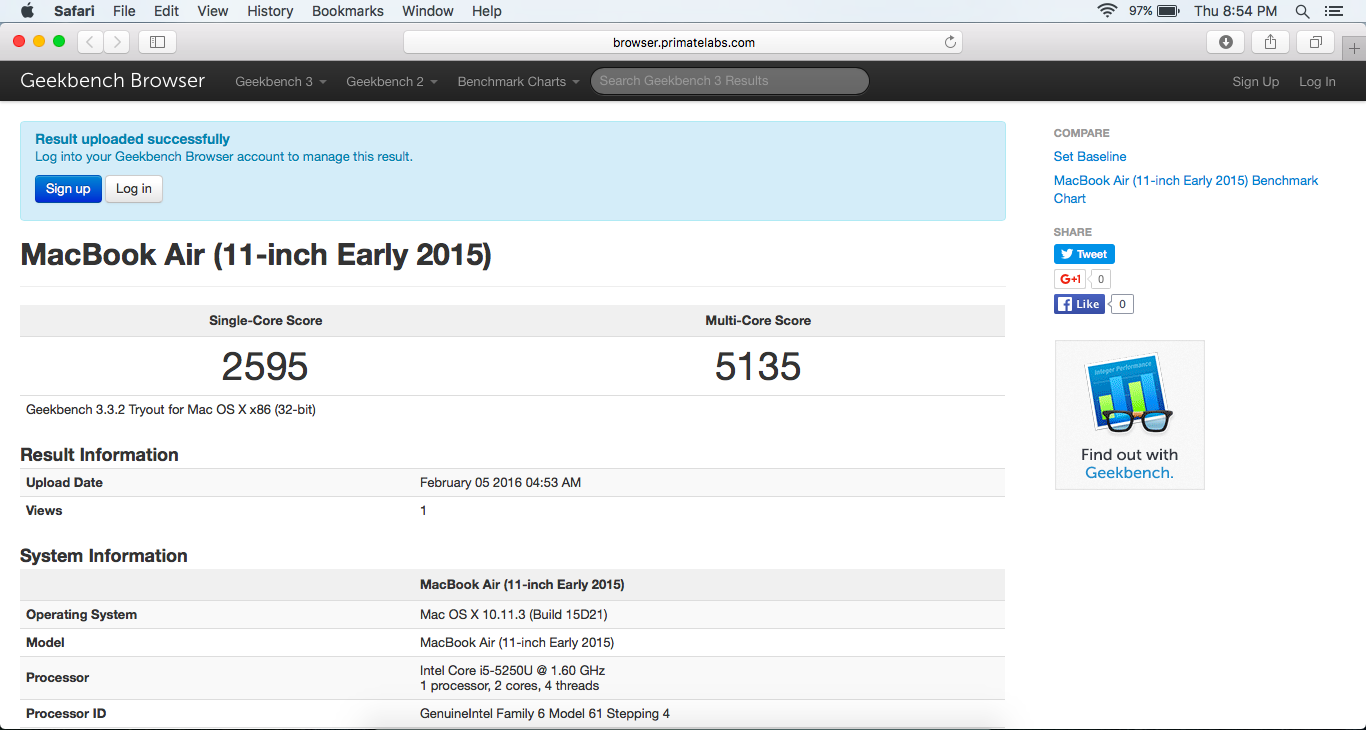
Task: Open a new tab with the plus button
Action: 1354,47
